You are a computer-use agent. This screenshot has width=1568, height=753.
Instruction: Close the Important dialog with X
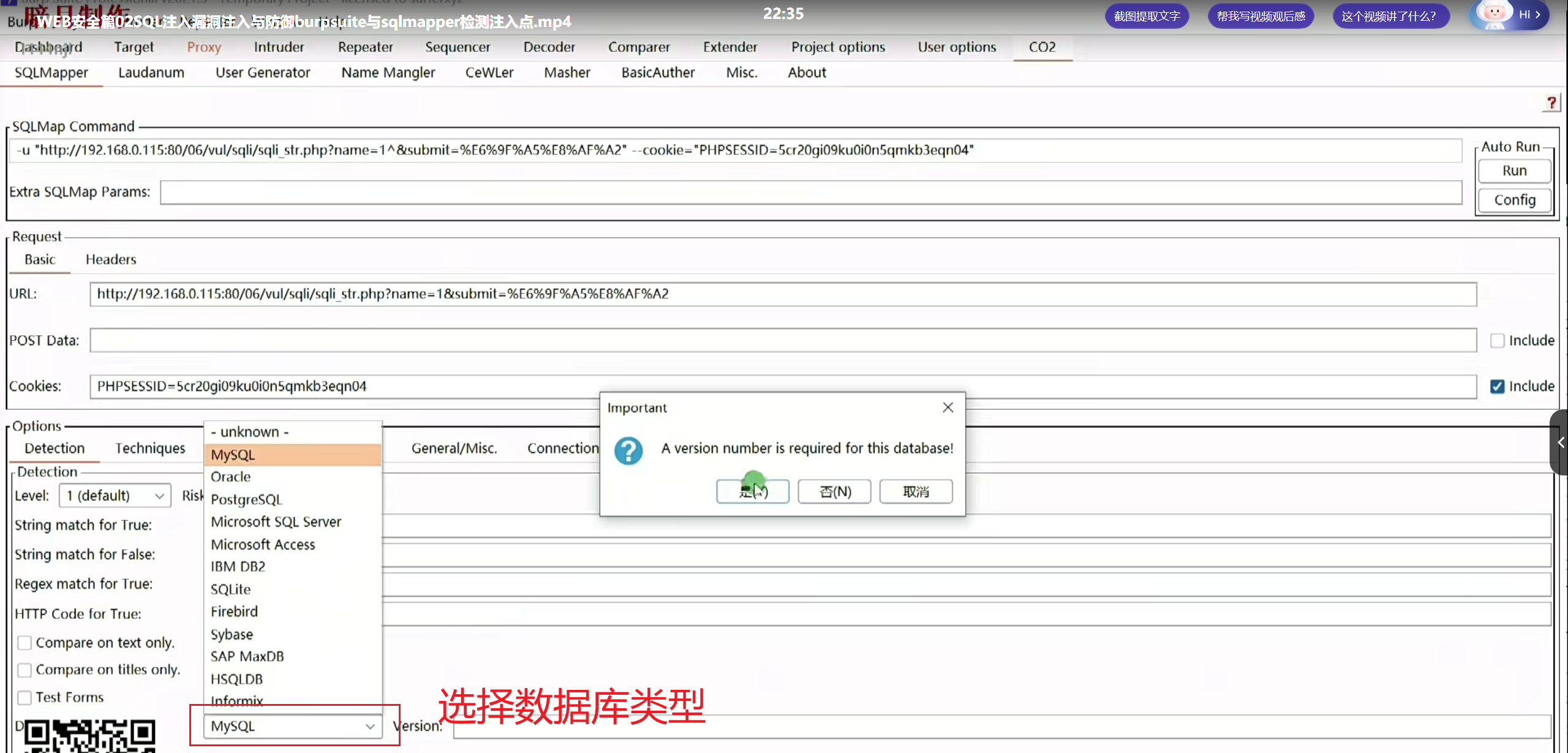tap(948, 407)
